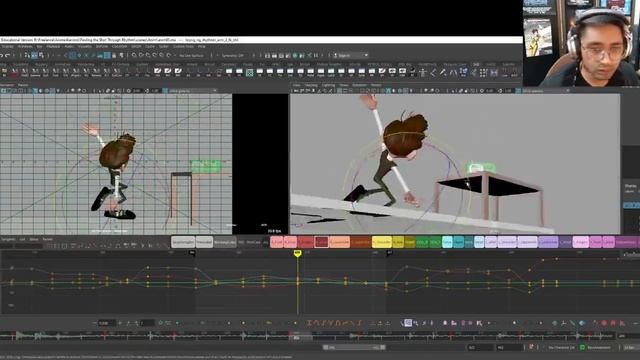This screenshot has height=360, width=640.
Task: Select by object type mode icon
Action: 35,55
